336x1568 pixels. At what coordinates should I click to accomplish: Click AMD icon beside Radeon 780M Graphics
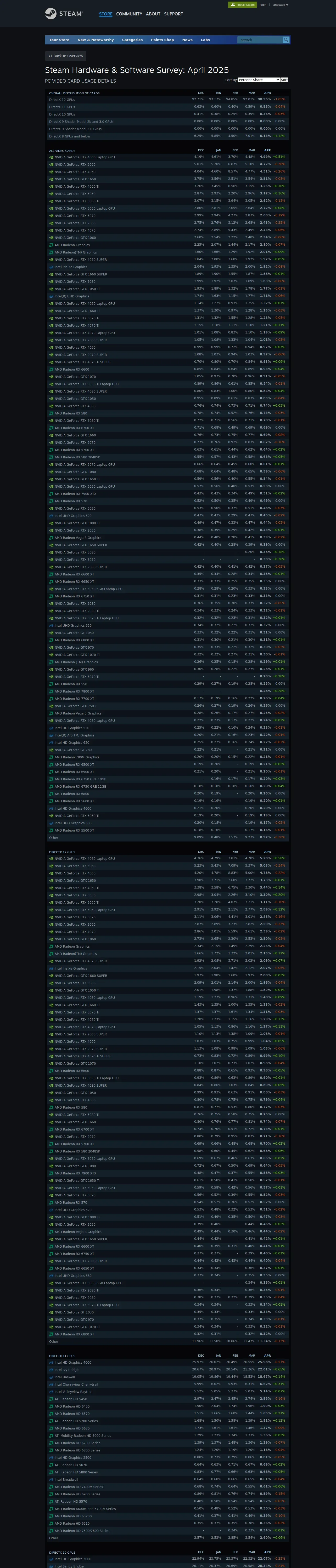(51, 757)
